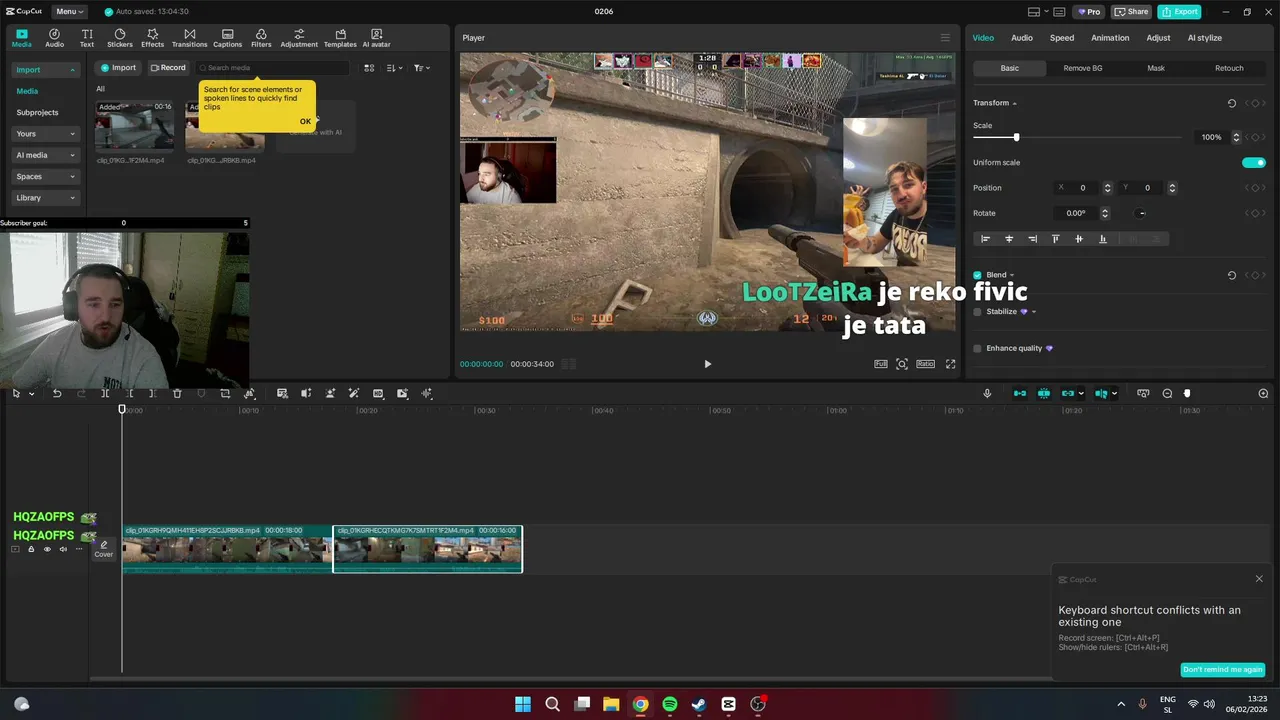Open the Mask sub-tab
Image resolution: width=1280 pixels, height=720 pixels.
(1156, 68)
